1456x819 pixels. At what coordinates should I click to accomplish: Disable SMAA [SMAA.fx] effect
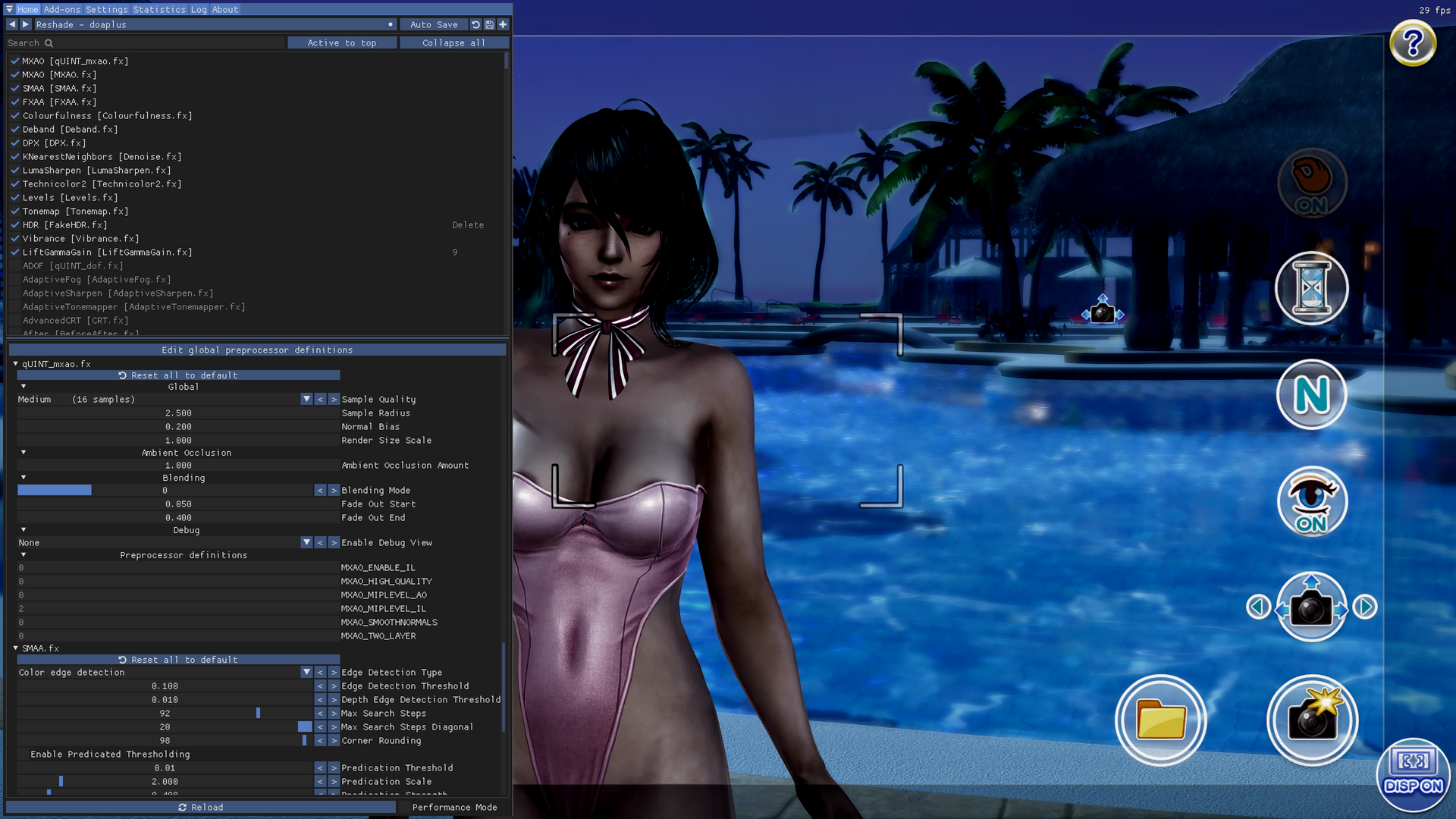tap(15, 89)
